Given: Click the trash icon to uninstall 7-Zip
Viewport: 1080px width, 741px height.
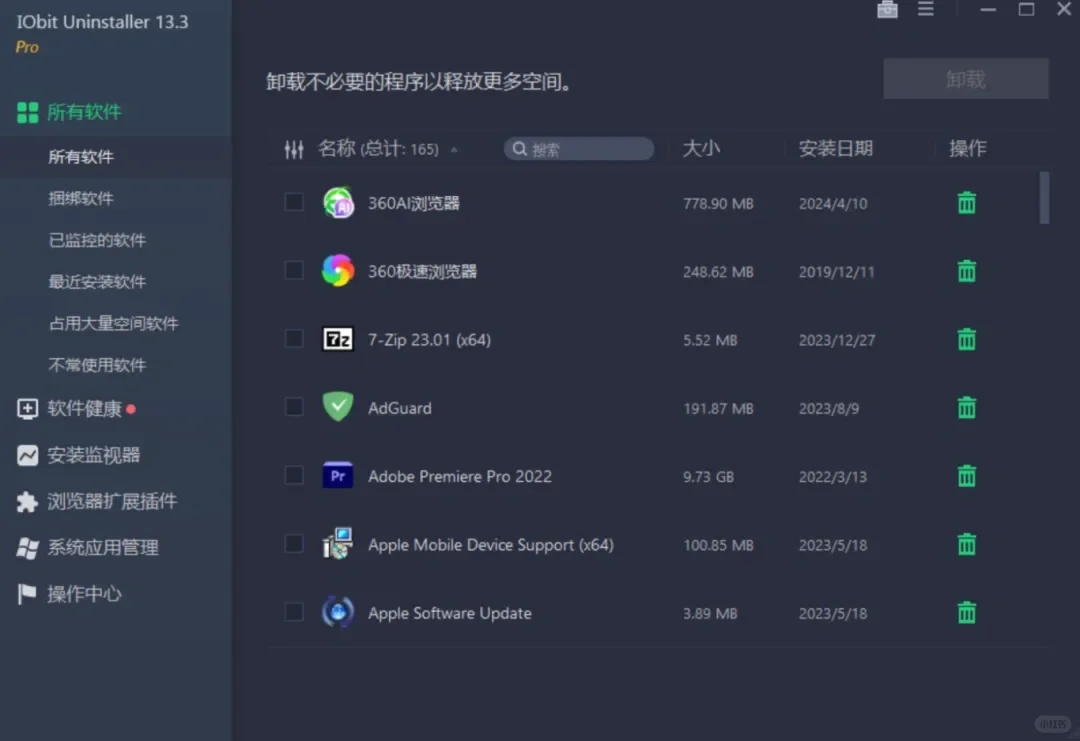Looking at the screenshot, I should coord(966,339).
